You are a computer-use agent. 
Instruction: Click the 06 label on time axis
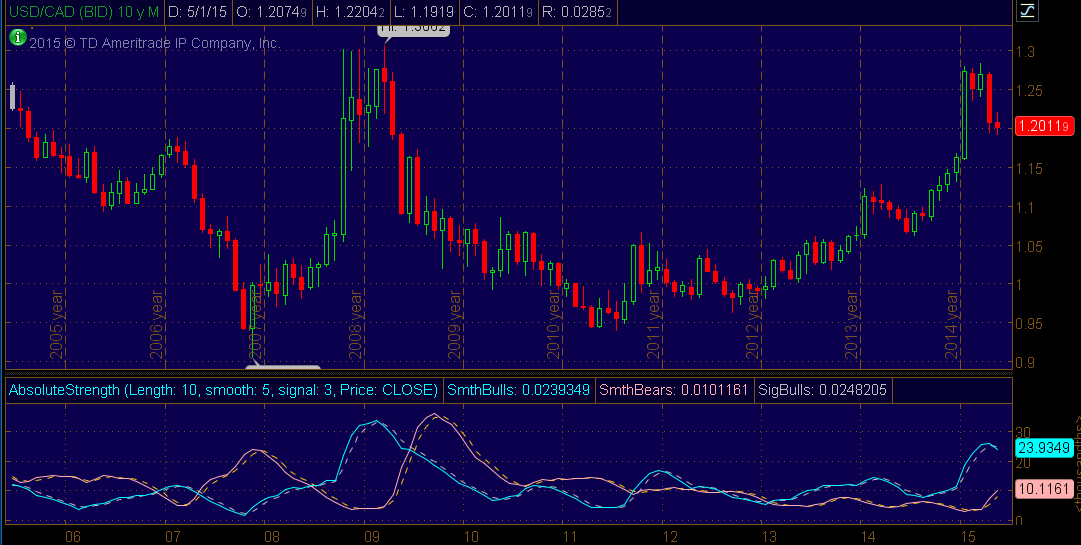click(x=71, y=536)
